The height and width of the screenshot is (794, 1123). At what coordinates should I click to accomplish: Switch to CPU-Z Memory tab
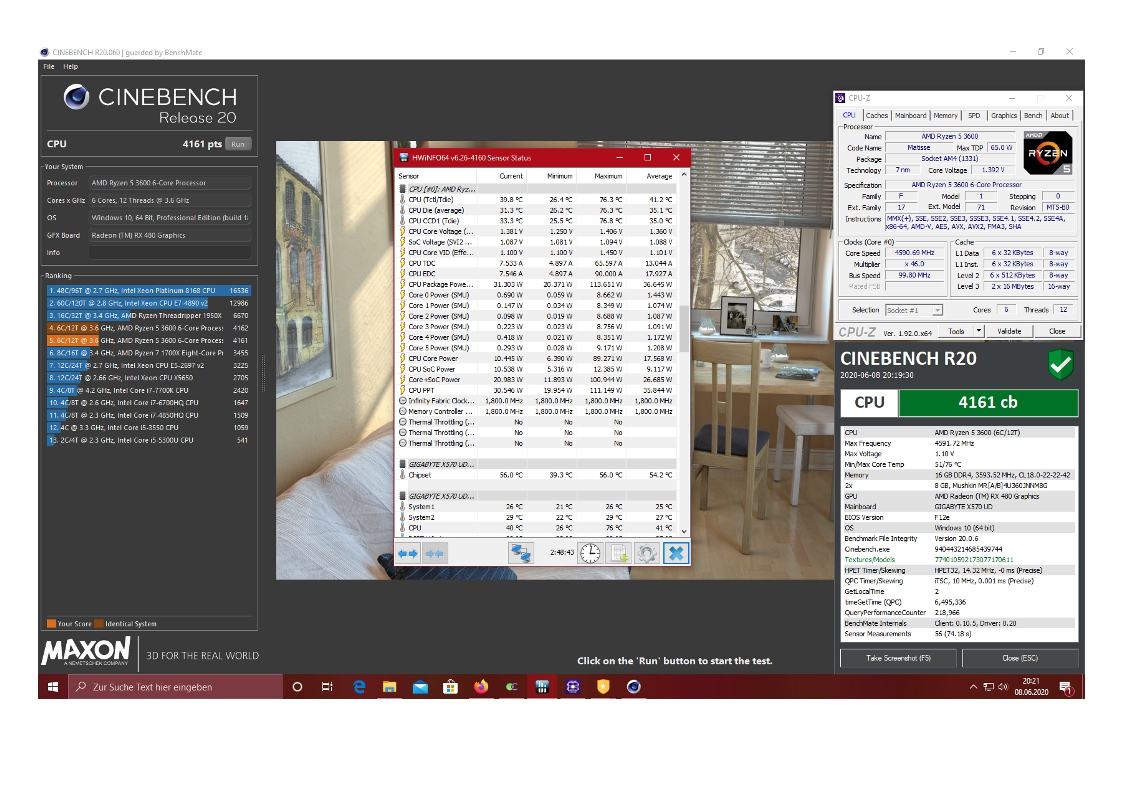pos(945,115)
